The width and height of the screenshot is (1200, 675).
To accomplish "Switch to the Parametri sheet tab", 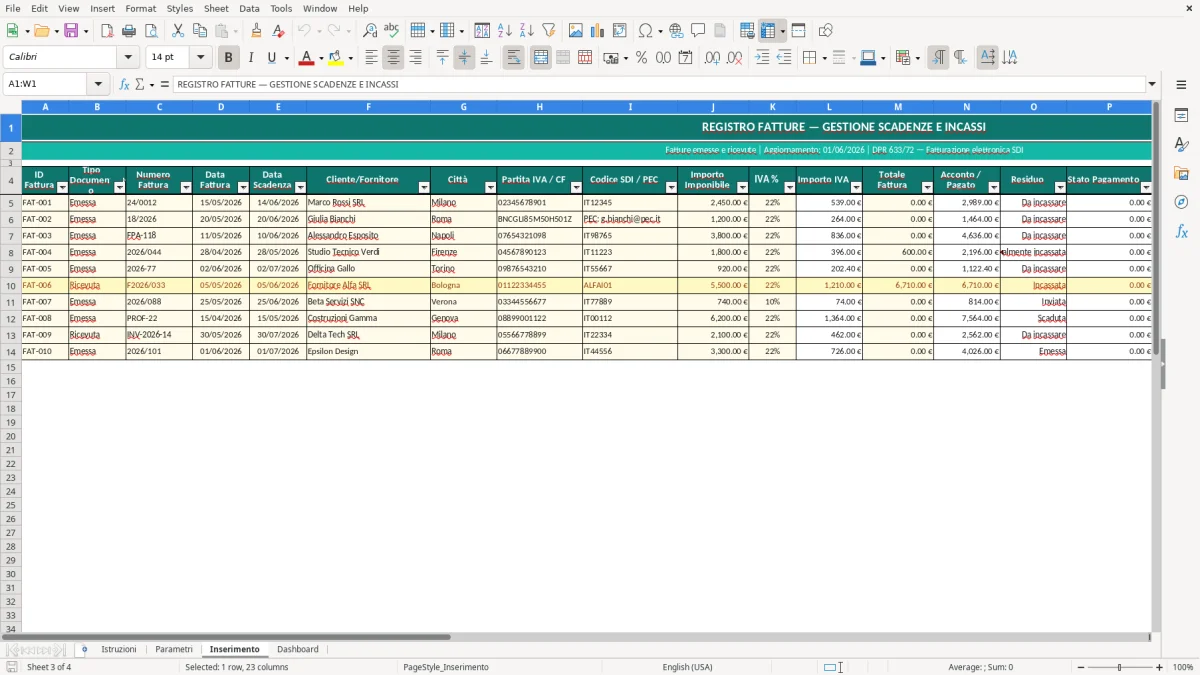I will click(174, 649).
